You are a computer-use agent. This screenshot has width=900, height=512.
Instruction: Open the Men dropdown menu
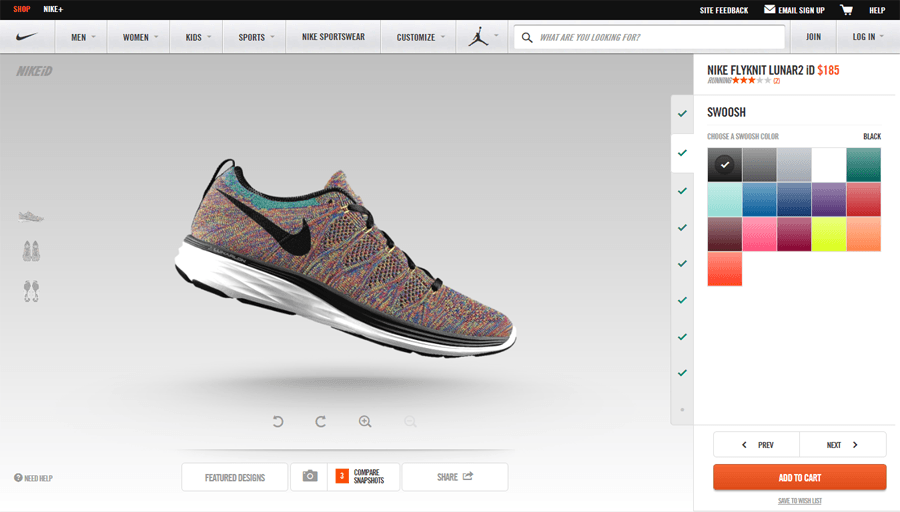[x=83, y=37]
